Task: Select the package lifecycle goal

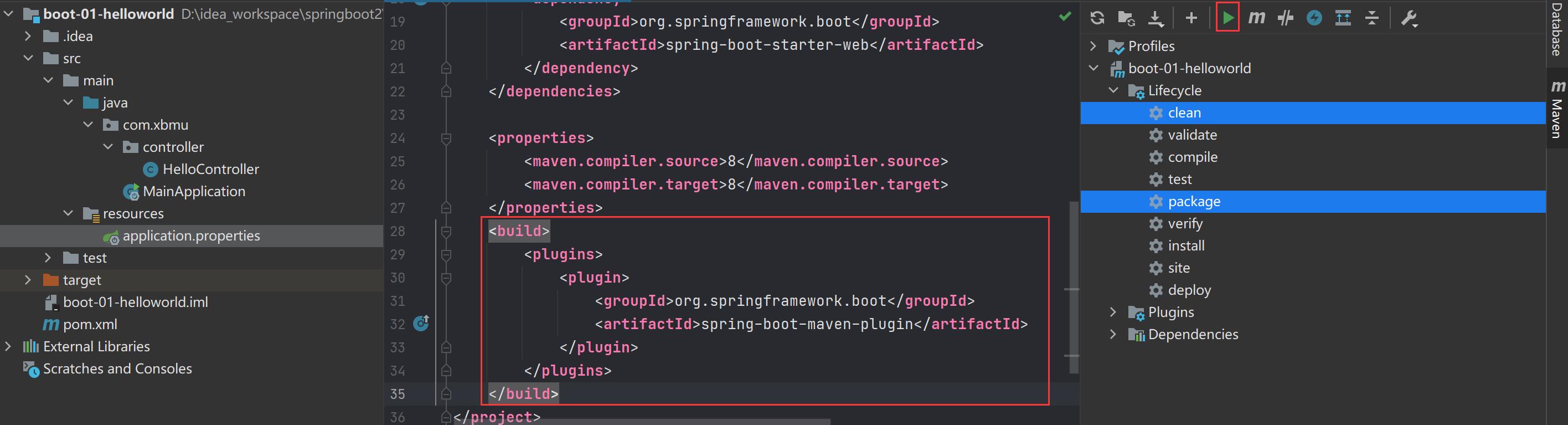Action: click(1313, 202)
